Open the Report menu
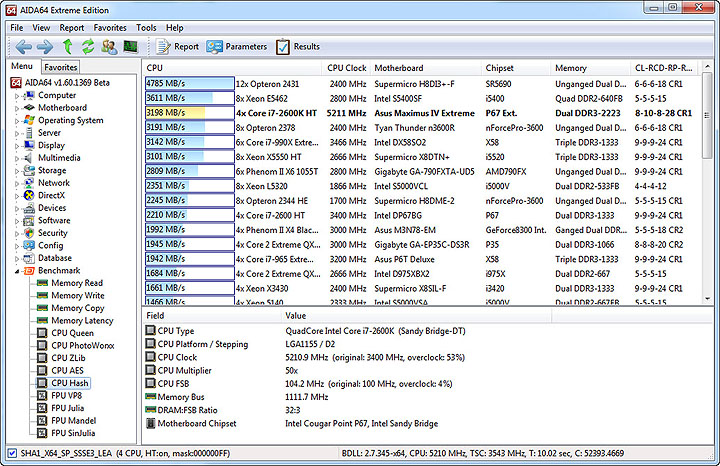The width and height of the screenshot is (720, 466). [x=72, y=28]
